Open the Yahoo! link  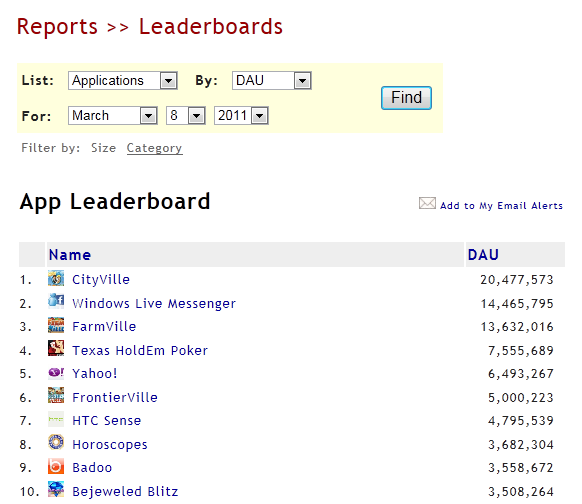click(95, 373)
